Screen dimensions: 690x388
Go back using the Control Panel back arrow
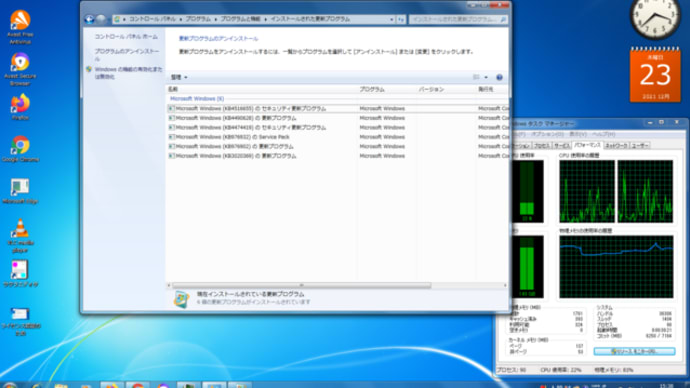click(x=89, y=19)
